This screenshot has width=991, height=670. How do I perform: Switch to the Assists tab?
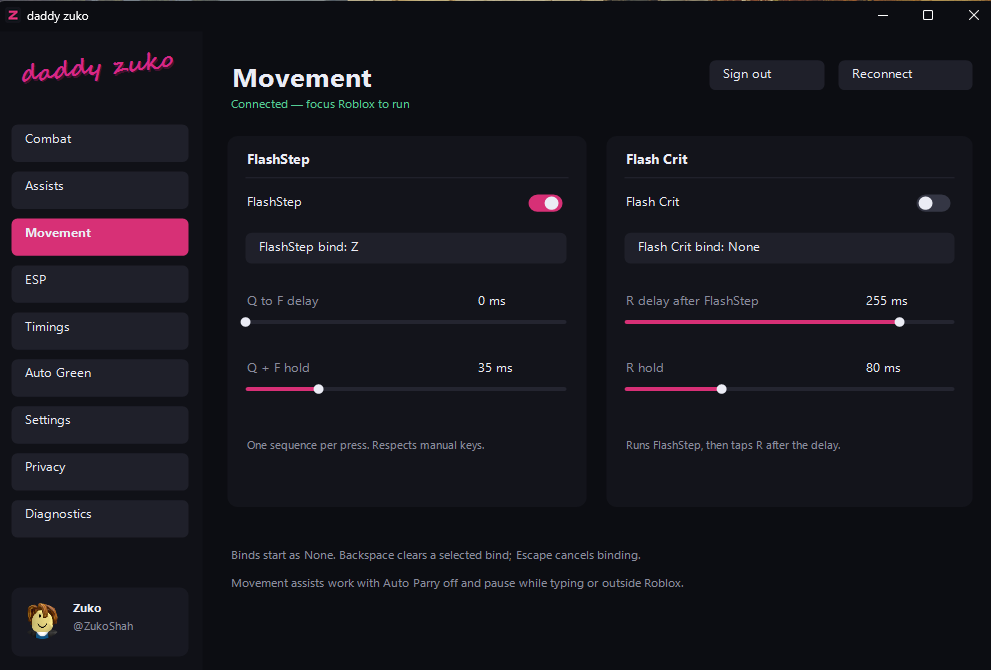tap(100, 190)
